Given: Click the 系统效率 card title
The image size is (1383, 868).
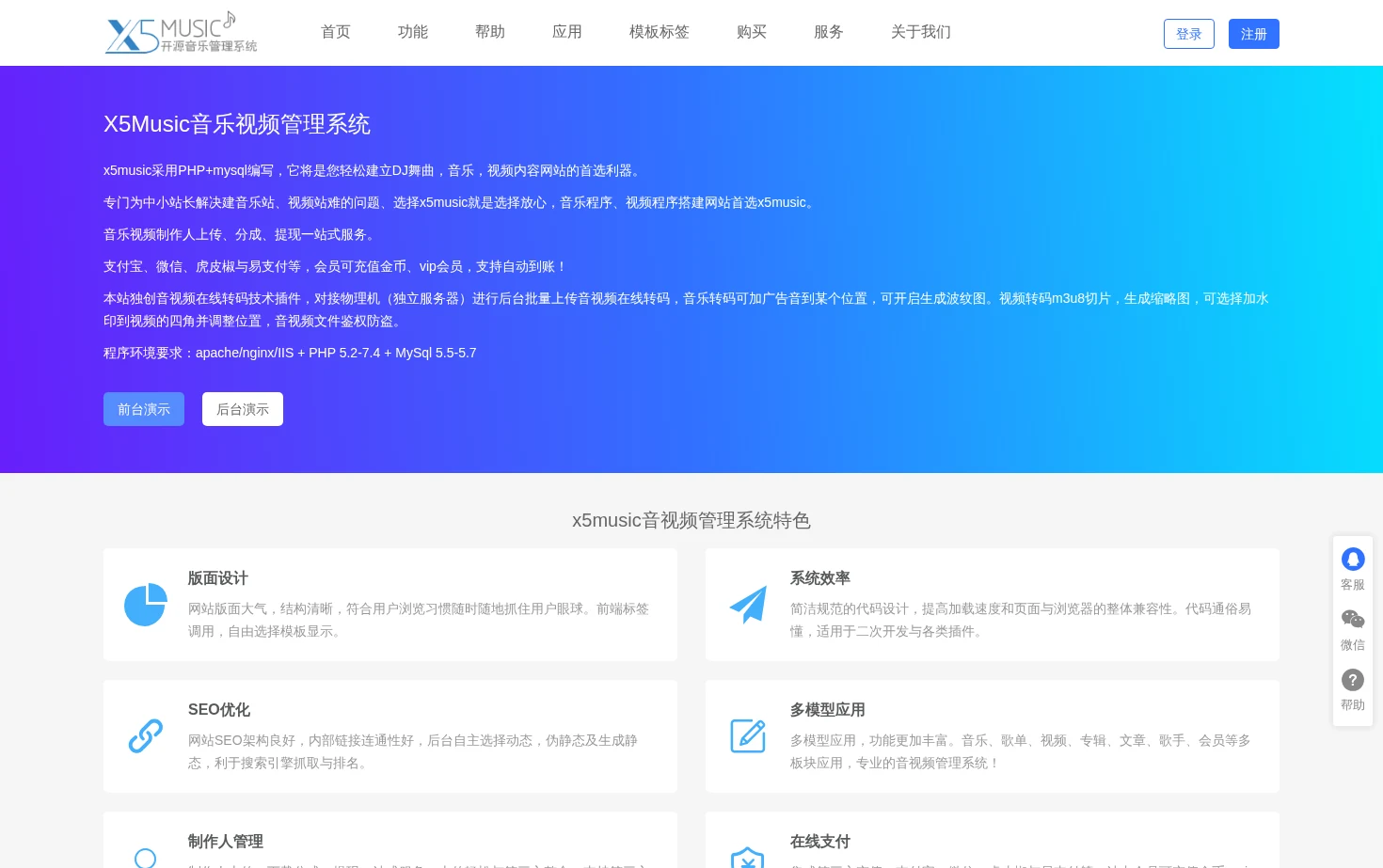Looking at the screenshot, I should pos(820,578).
